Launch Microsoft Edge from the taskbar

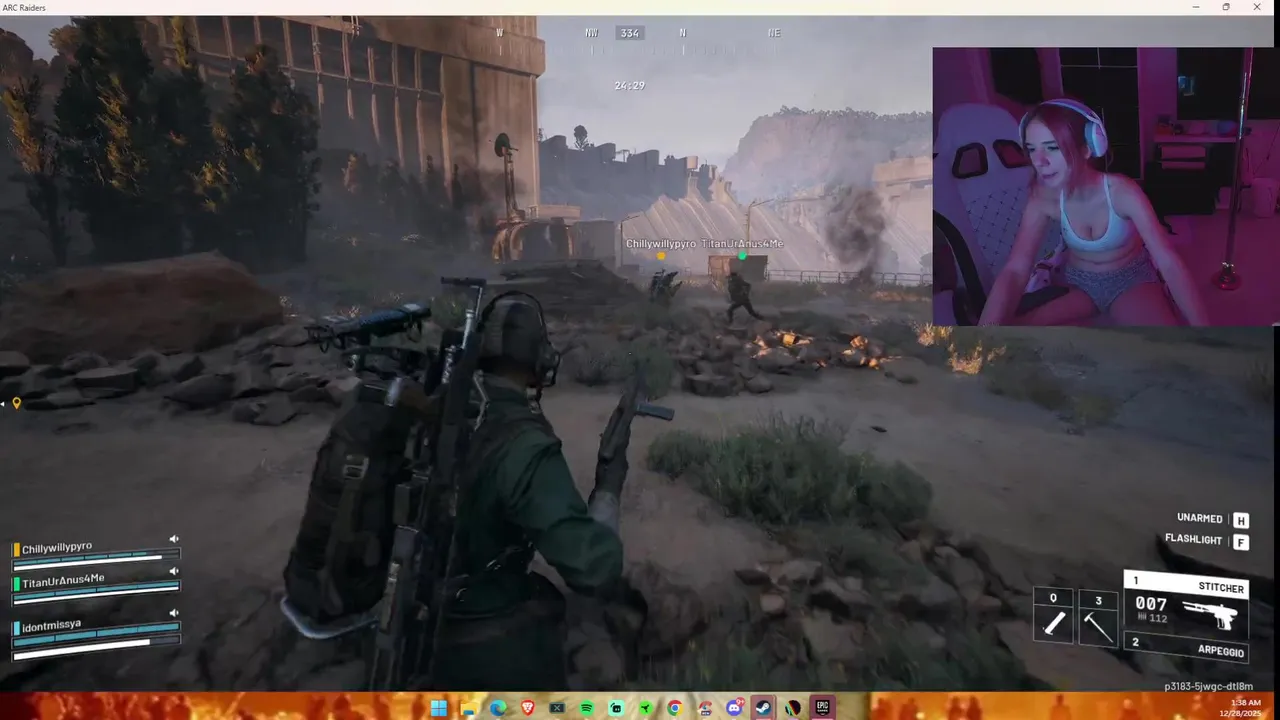click(x=498, y=708)
